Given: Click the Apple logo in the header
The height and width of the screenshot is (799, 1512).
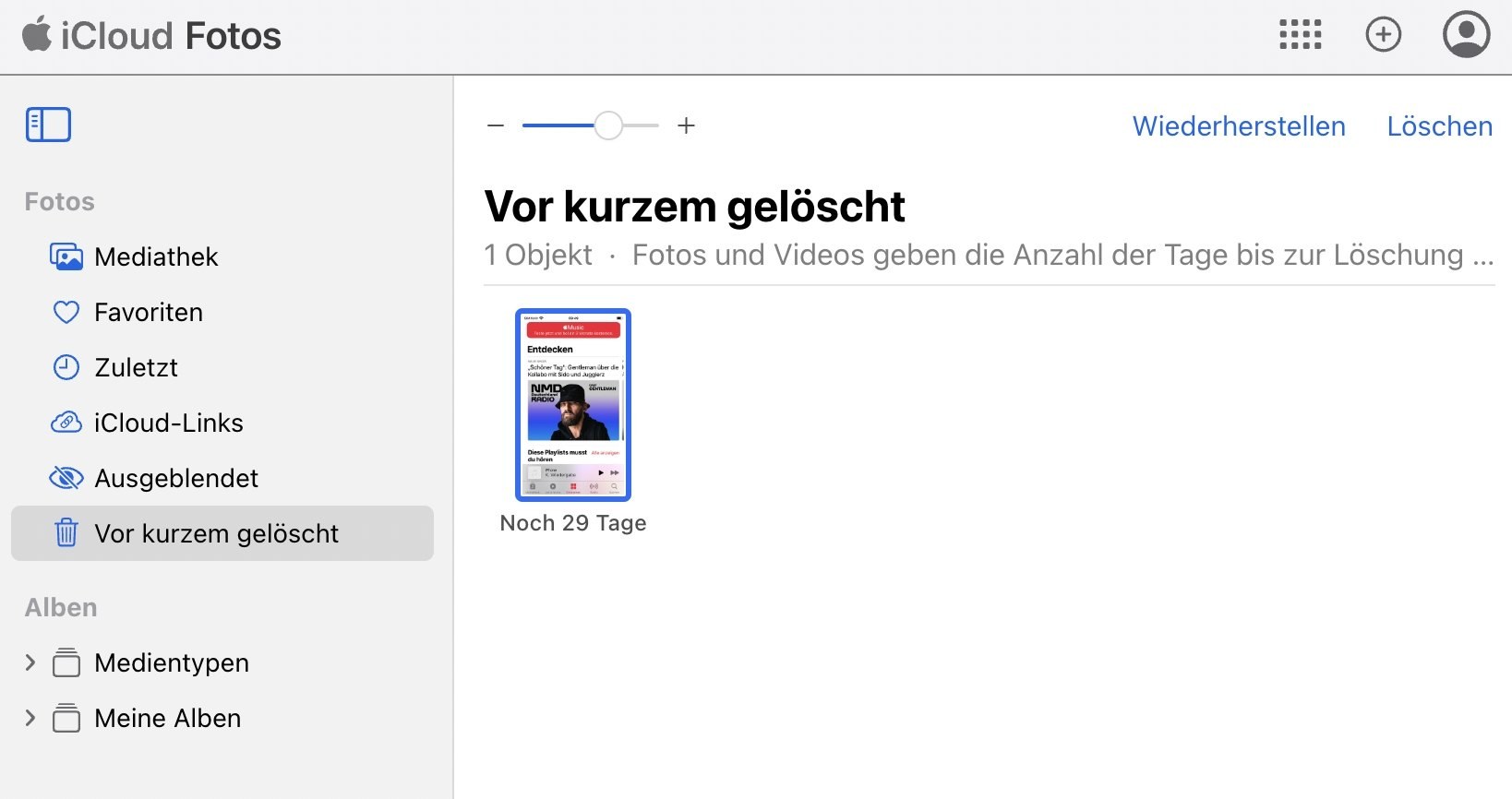Looking at the screenshot, I should (37, 35).
